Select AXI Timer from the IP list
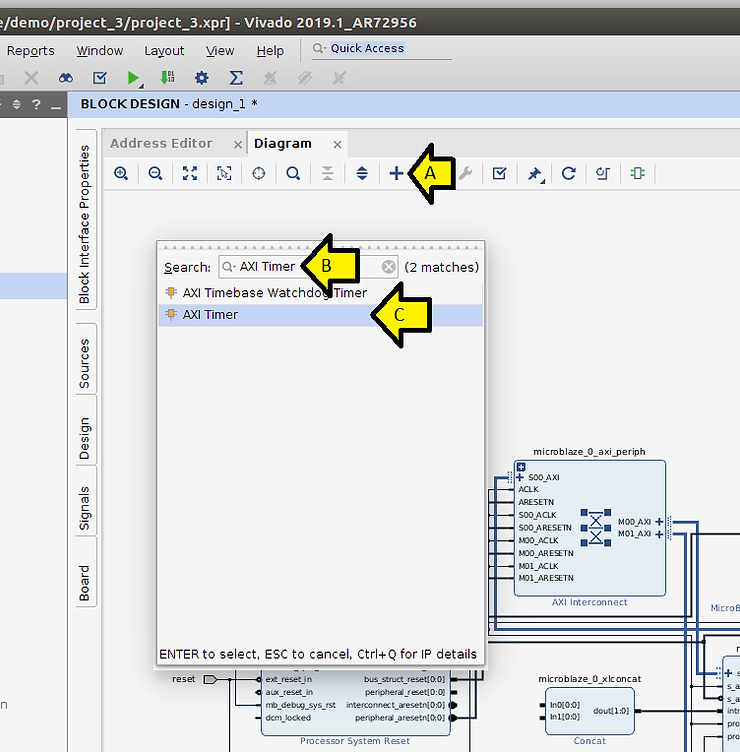740x752 pixels. [x=210, y=314]
